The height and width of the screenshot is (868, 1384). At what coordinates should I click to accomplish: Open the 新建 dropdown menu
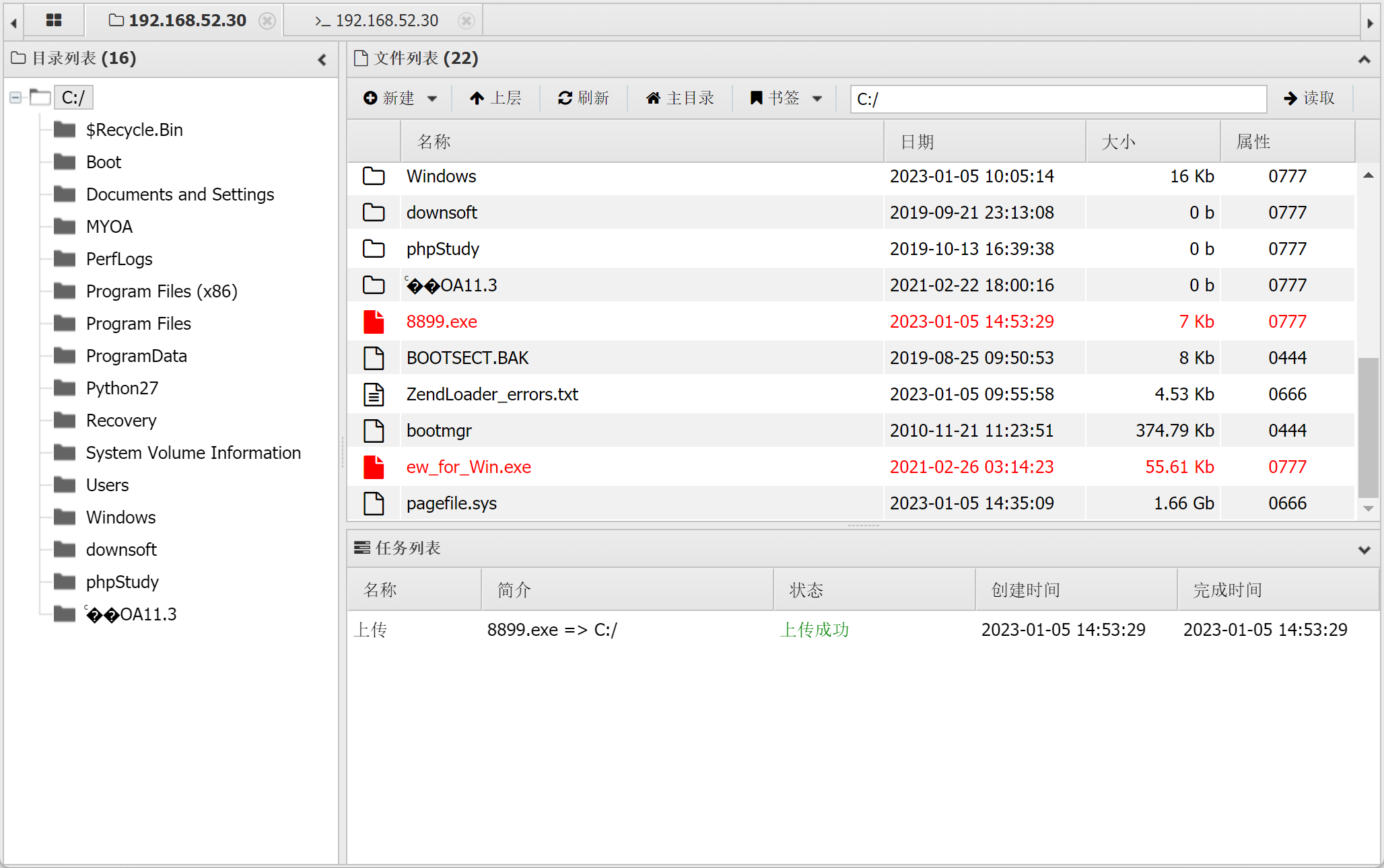(400, 98)
